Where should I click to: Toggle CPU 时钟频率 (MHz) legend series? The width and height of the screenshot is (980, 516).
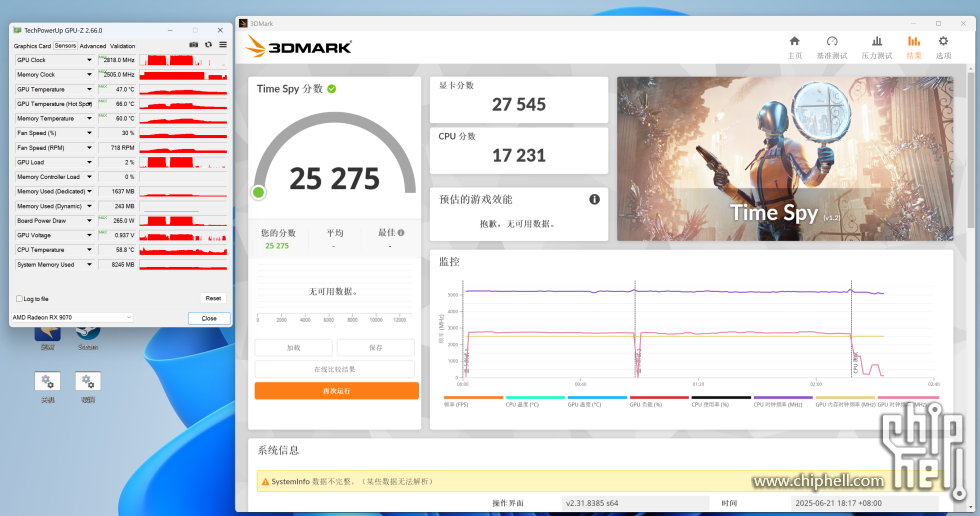[782, 401]
